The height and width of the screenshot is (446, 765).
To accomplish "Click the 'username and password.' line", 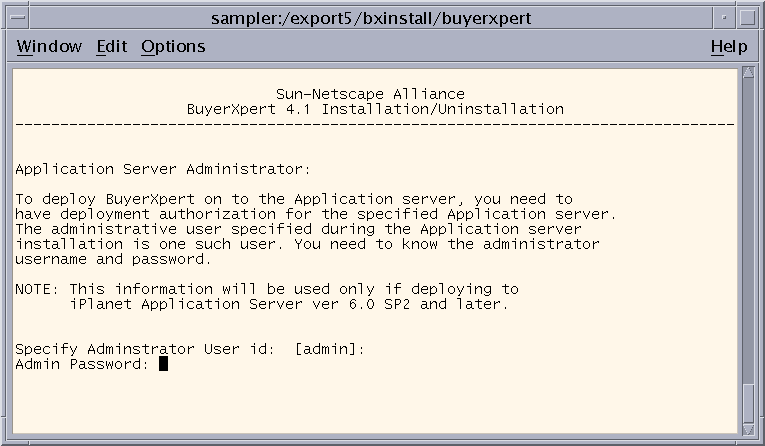I will [x=113, y=259].
